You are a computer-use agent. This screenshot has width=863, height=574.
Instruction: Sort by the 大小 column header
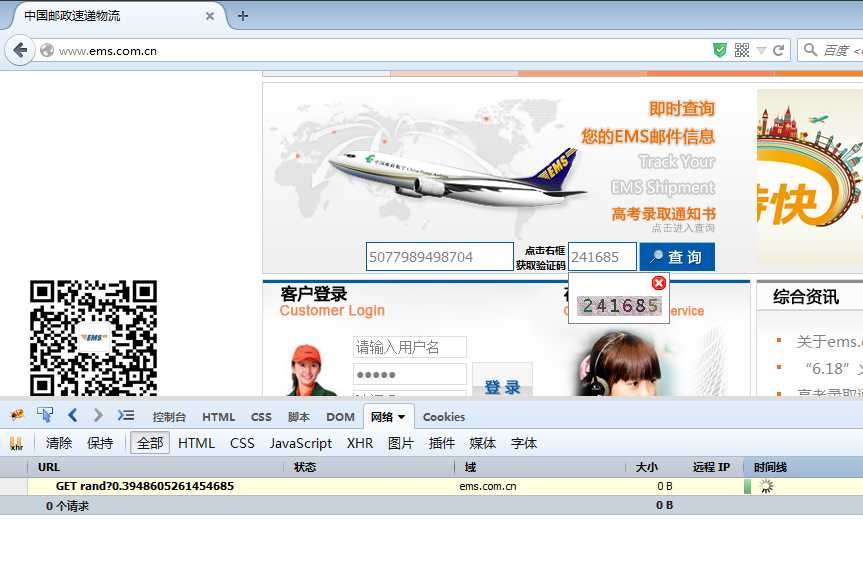pos(652,467)
